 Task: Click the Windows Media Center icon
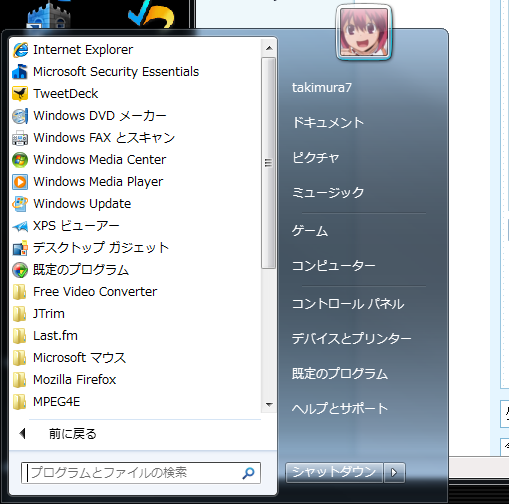click(20, 160)
